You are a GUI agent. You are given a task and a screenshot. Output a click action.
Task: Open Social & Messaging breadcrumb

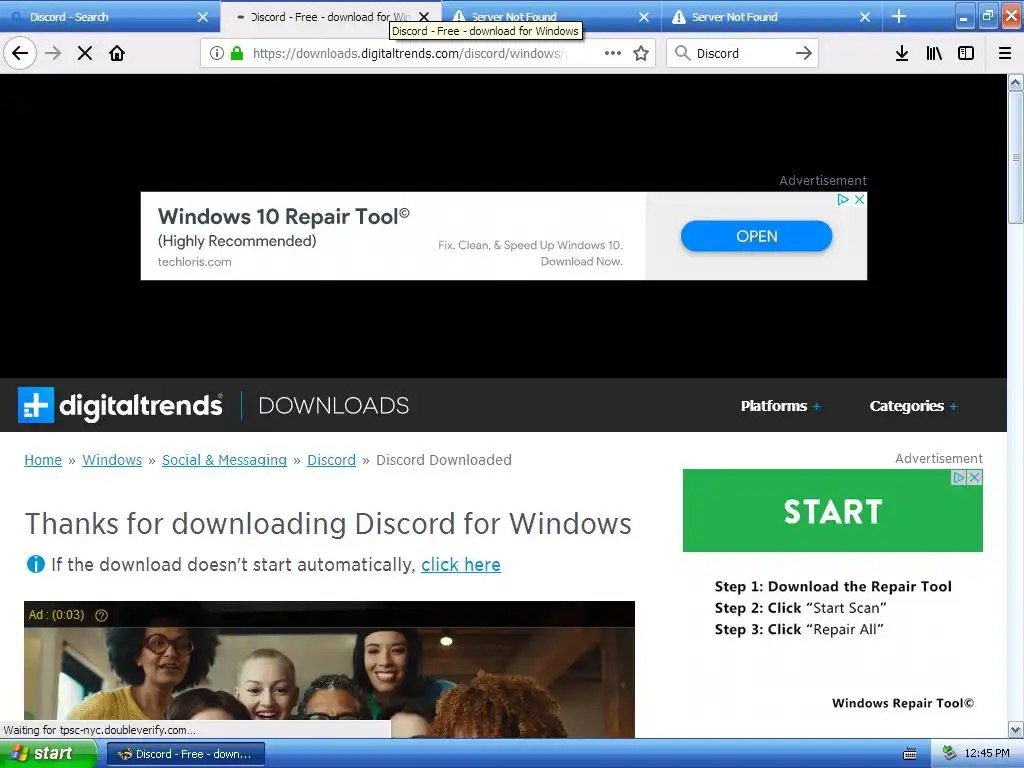coord(224,460)
